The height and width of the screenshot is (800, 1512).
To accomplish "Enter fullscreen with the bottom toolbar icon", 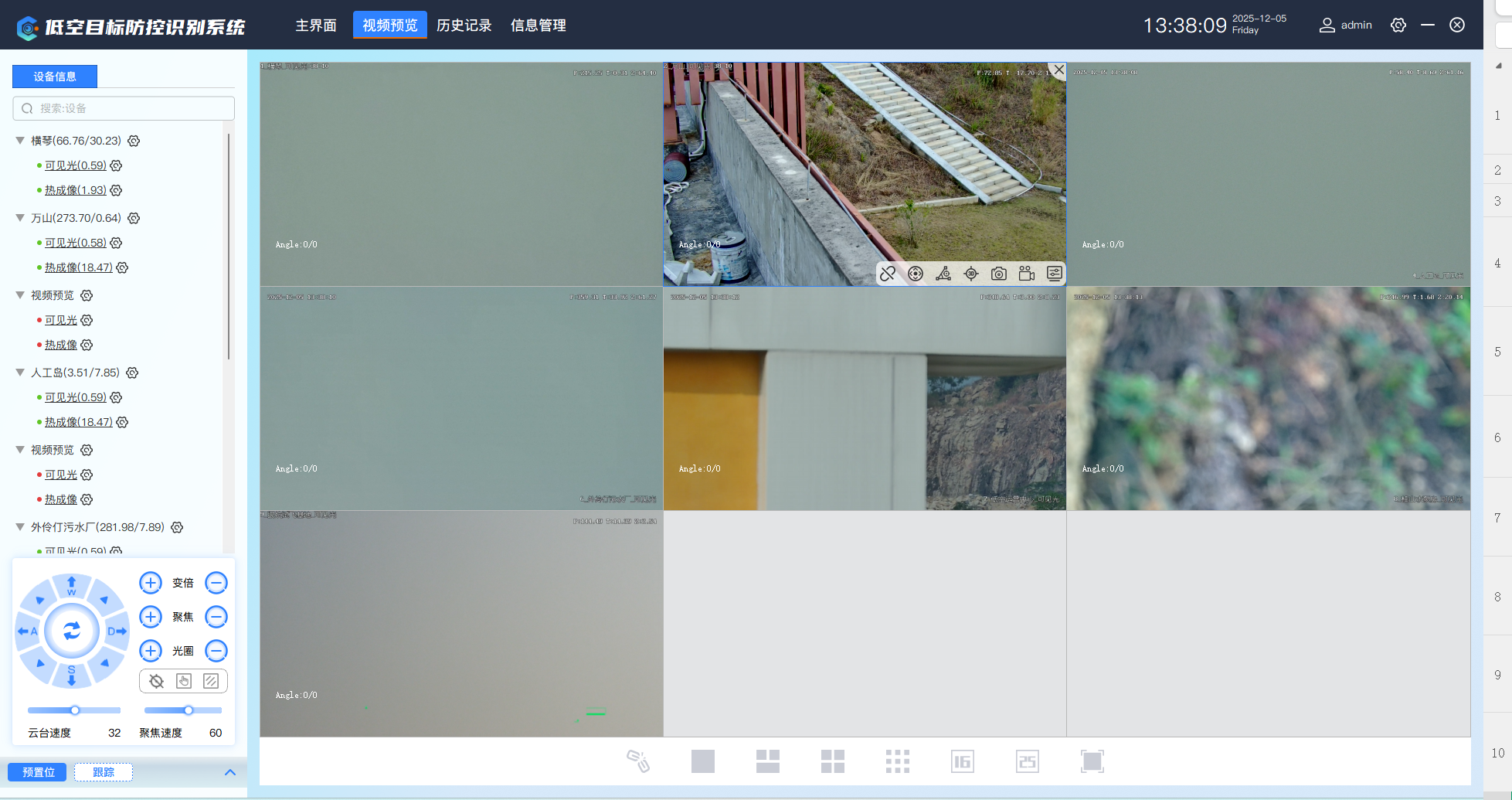I will pos(1092,761).
